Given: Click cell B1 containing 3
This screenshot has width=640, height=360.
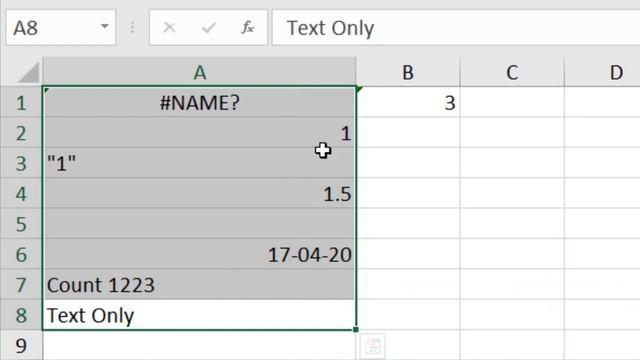Looking at the screenshot, I should (408, 102).
